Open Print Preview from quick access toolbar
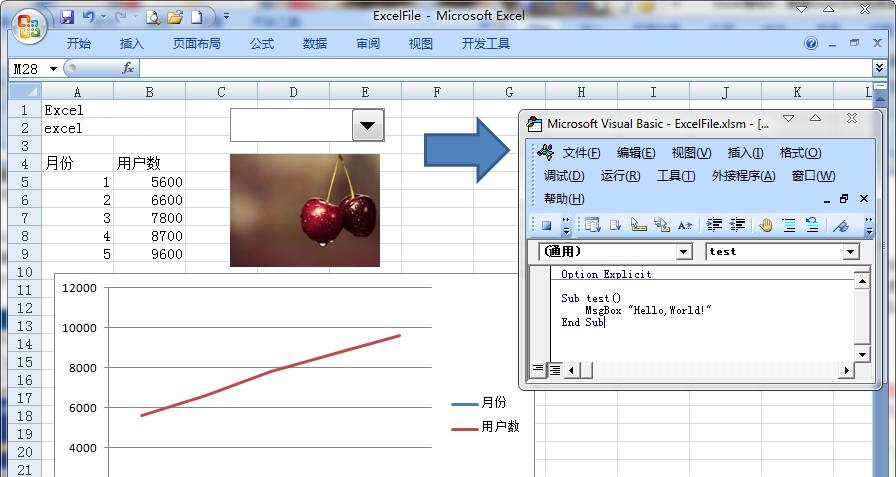The width and height of the screenshot is (896, 477). tap(153, 17)
